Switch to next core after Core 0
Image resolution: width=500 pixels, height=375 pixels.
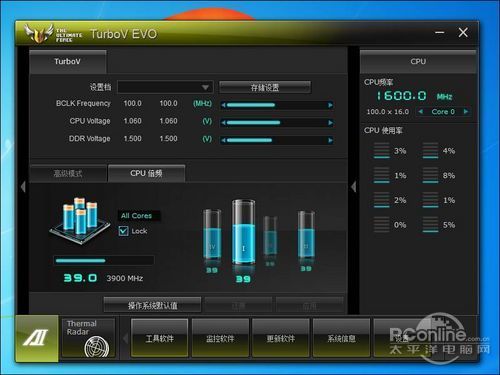(x=466, y=111)
